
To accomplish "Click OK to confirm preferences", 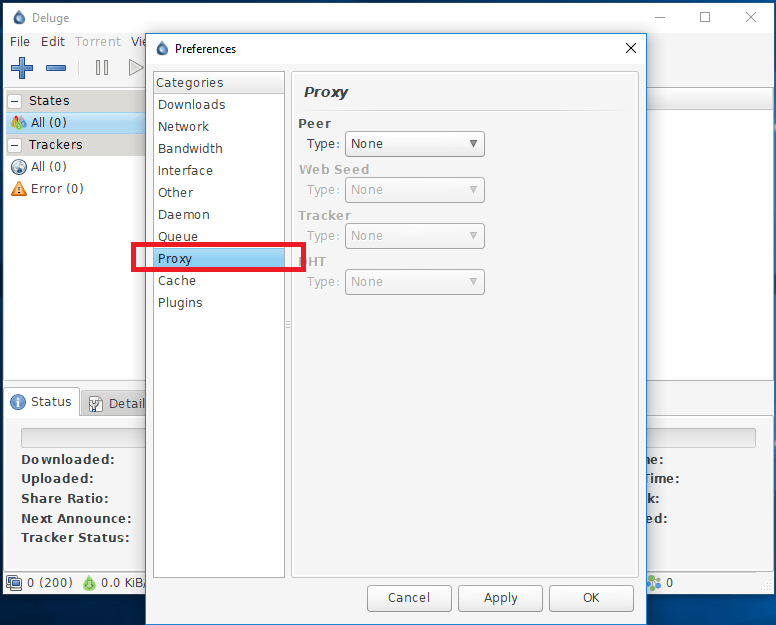I will tap(591, 598).
